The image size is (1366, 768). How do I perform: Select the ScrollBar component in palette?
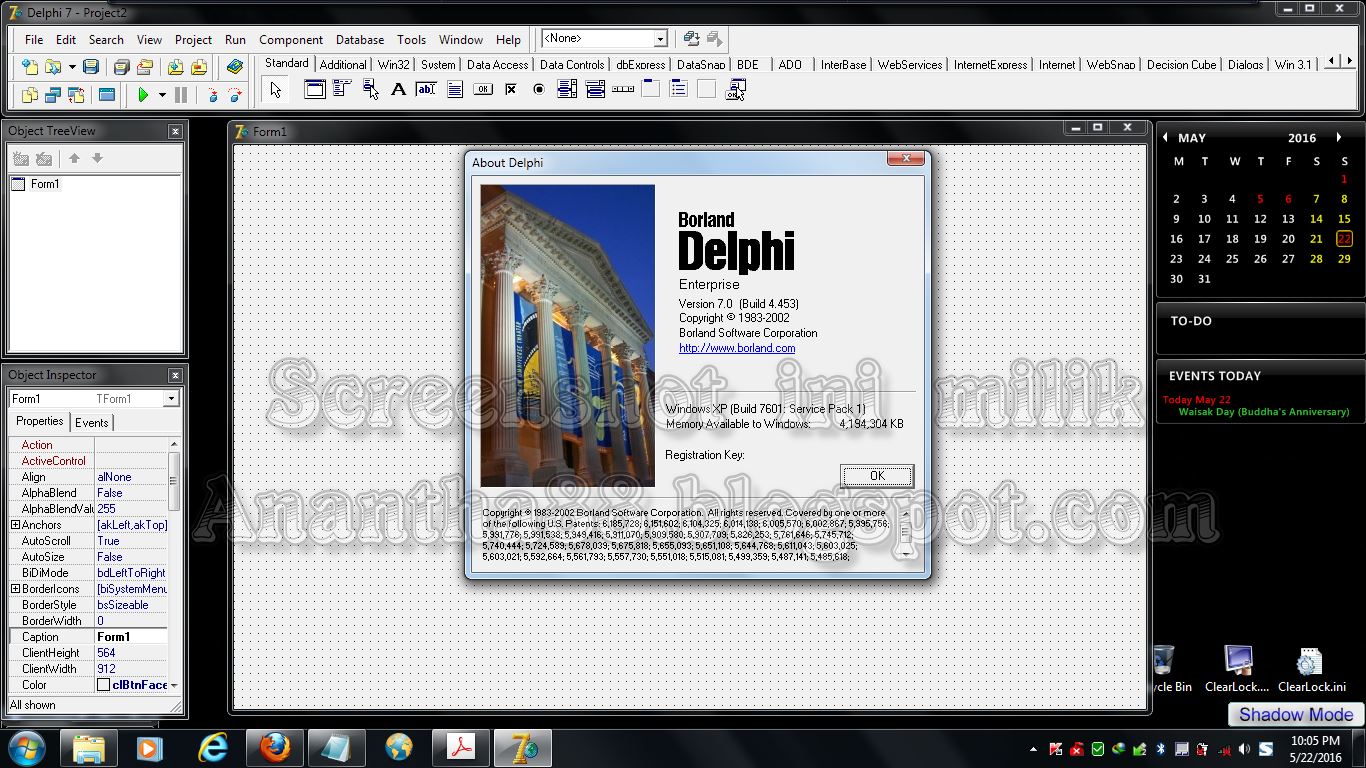622,89
